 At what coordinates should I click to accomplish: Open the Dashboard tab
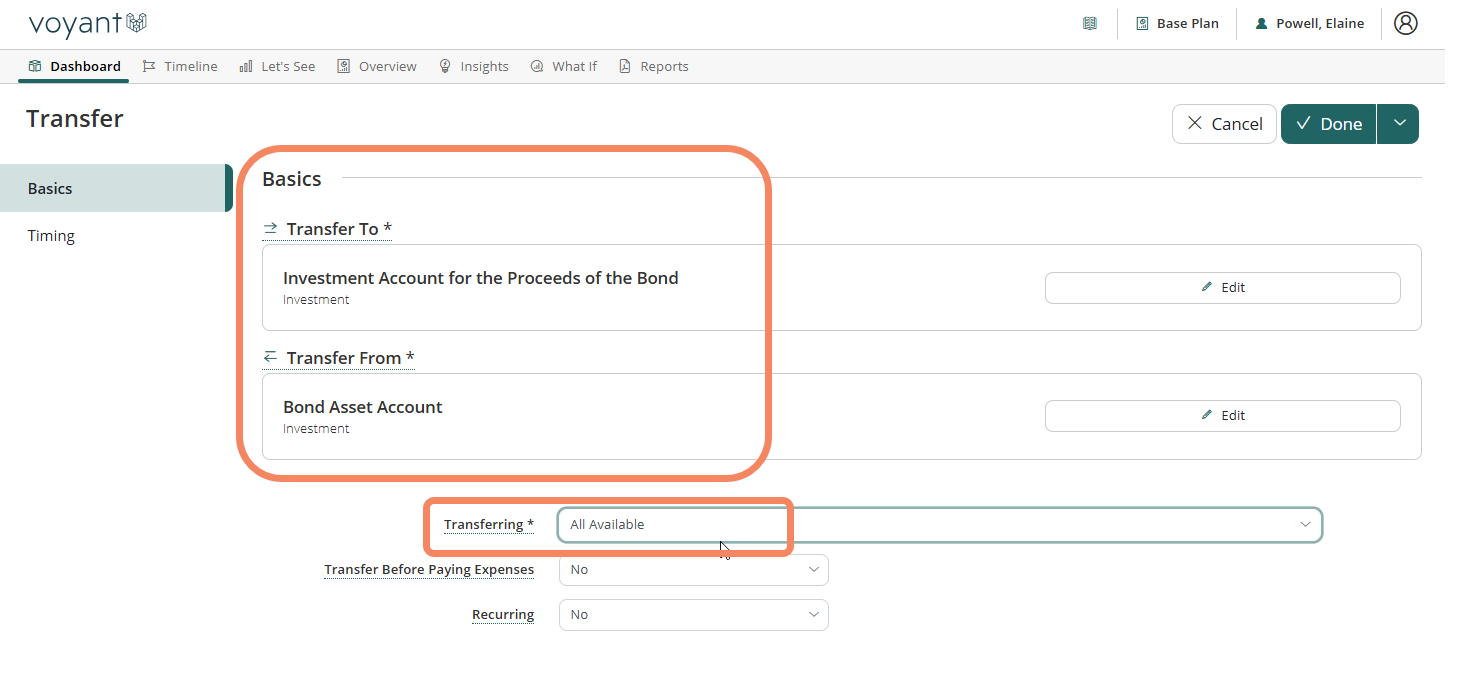click(x=74, y=66)
